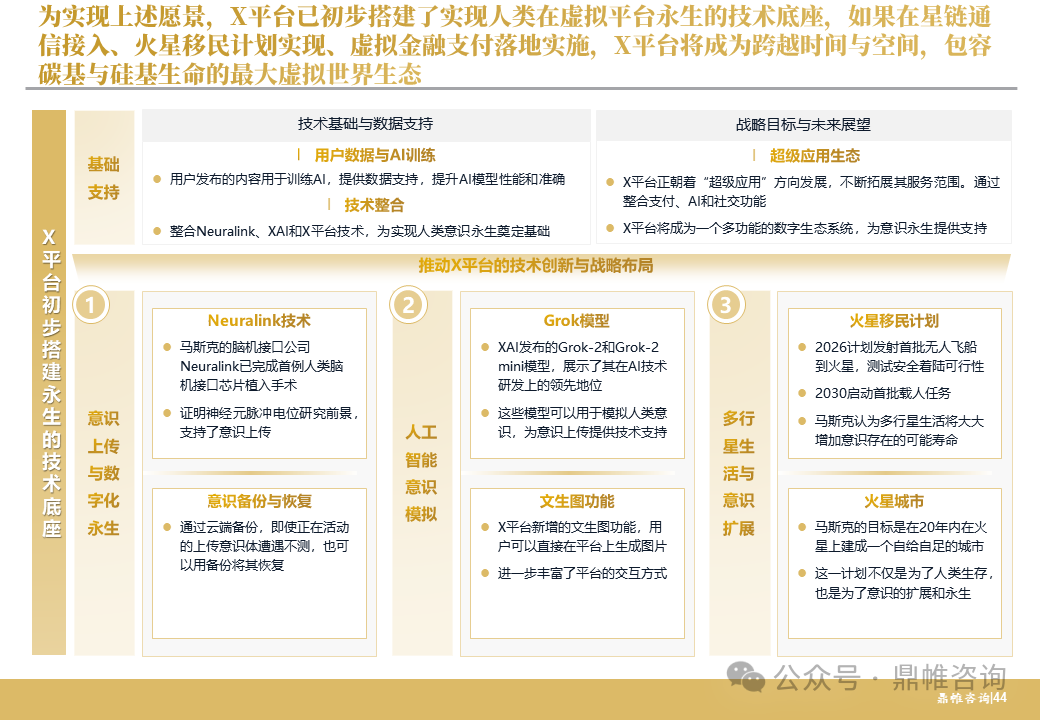Select the 文生图功能 heading
The width and height of the screenshot is (1040, 720).
(x=576, y=501)
